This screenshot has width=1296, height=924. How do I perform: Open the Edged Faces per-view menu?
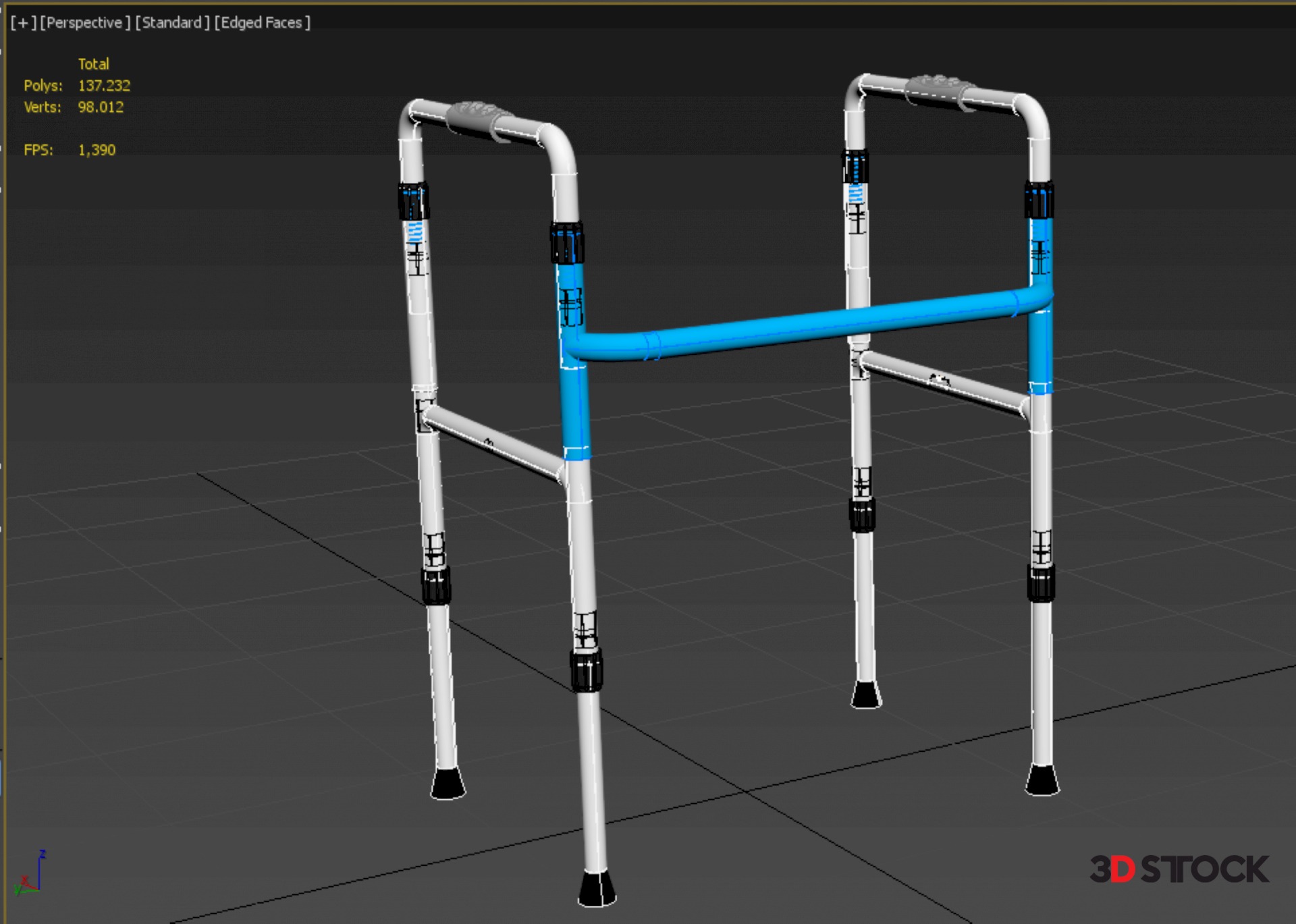point(262,22)
